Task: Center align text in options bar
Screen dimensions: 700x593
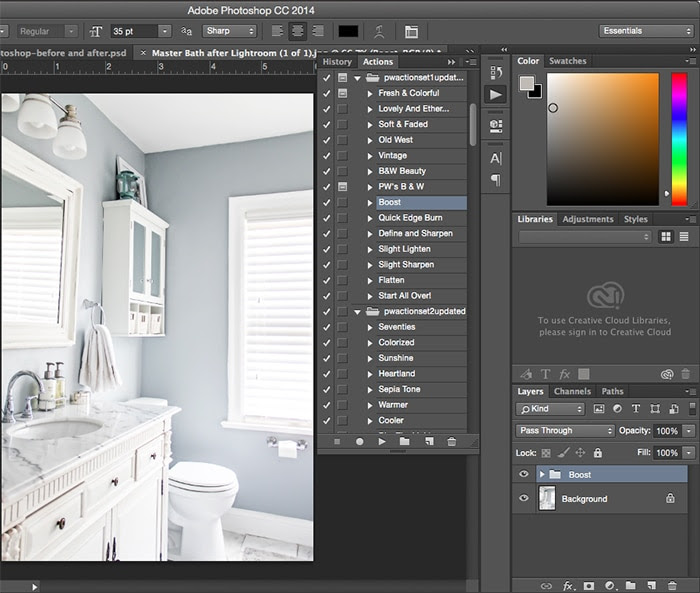Action: point(297,32)
